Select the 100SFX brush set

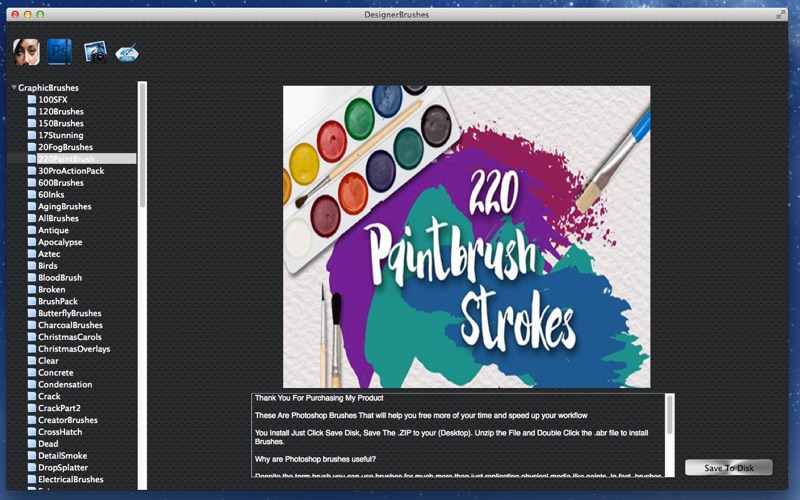tap(53, 99)
